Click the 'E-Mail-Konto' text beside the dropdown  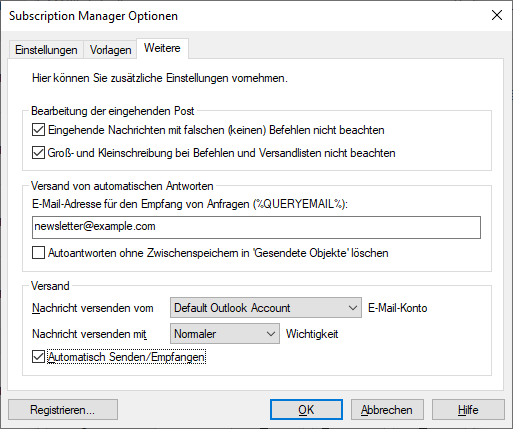pyautogui.click(x=397, y=308)
